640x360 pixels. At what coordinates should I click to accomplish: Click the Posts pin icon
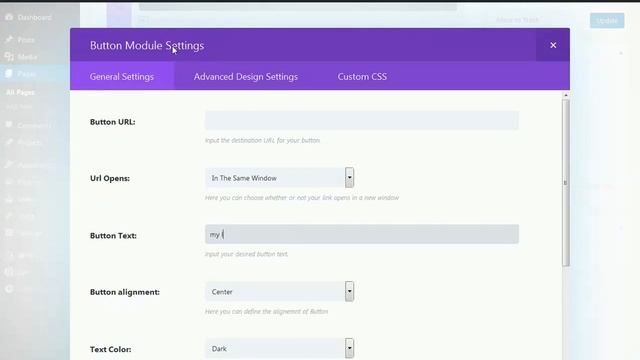coord(9,39)
